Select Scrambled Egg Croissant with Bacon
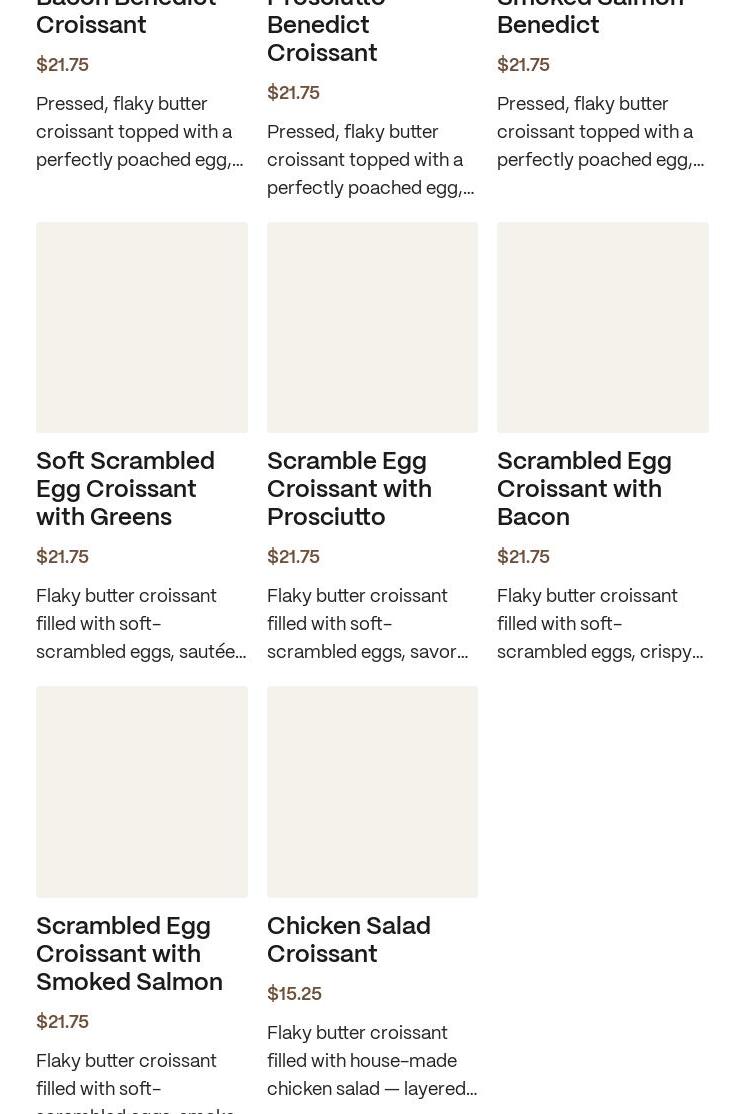This screenshot has height=1114, width=745. [584, 489]
